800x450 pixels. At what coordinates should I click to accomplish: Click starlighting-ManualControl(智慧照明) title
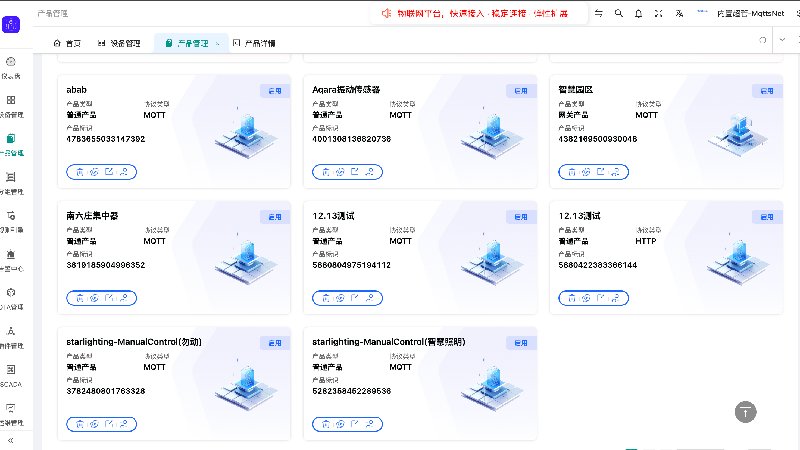(x=389, y=342)
